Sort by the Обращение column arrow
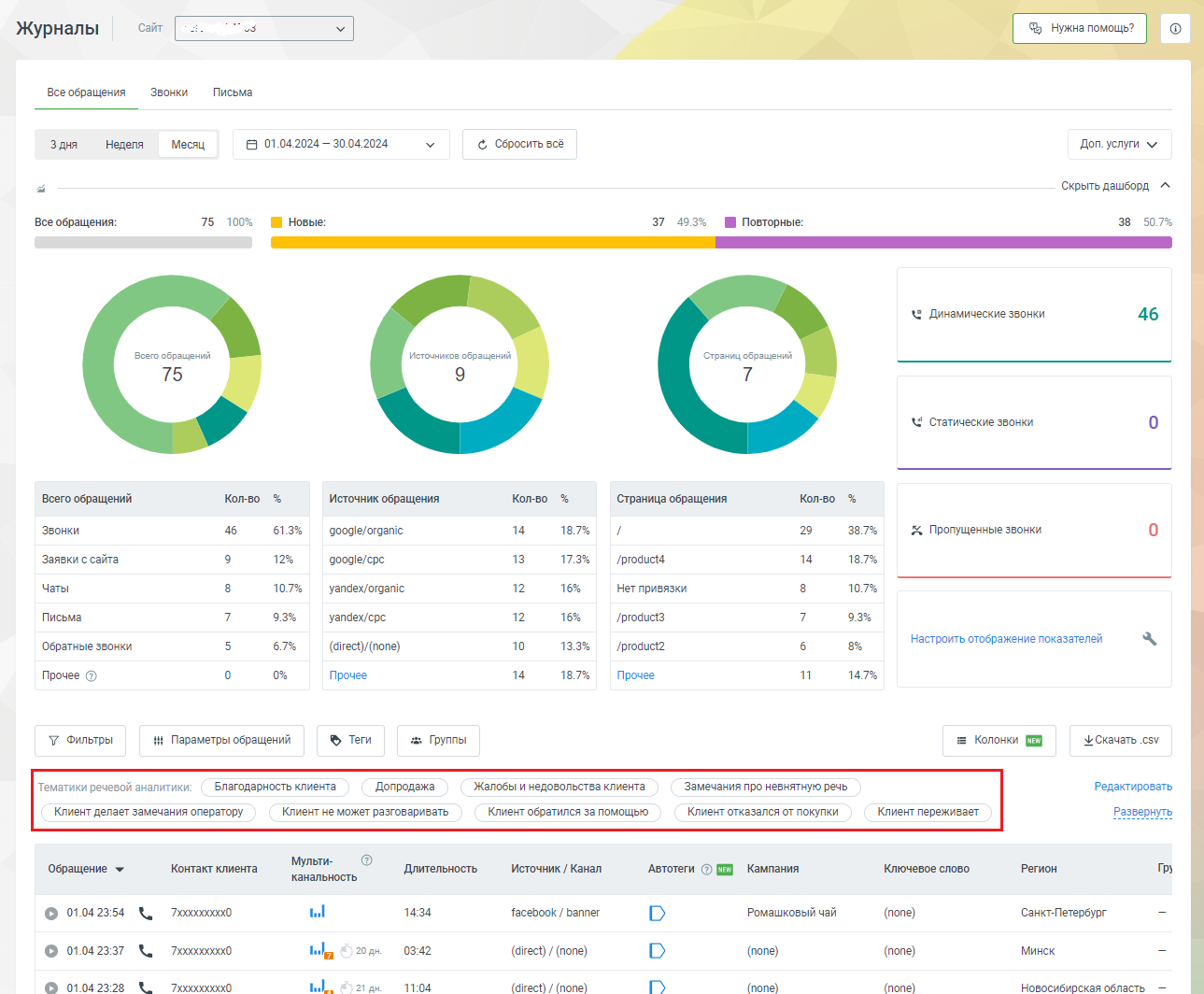1204x994 pixels. point(120,870)
